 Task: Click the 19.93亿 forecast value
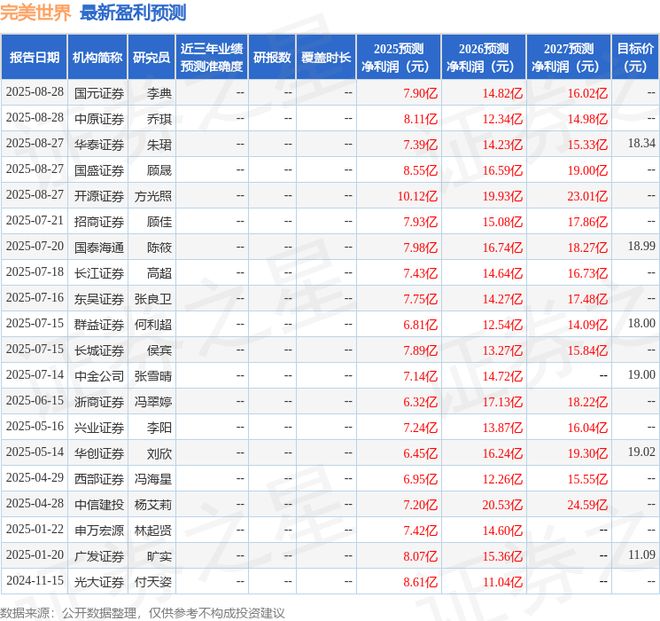pos(503,196)
